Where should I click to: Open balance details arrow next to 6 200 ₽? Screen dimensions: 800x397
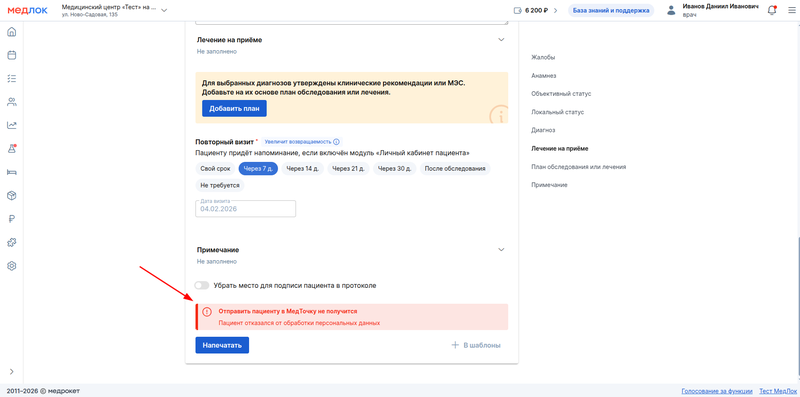pos(555,10)
